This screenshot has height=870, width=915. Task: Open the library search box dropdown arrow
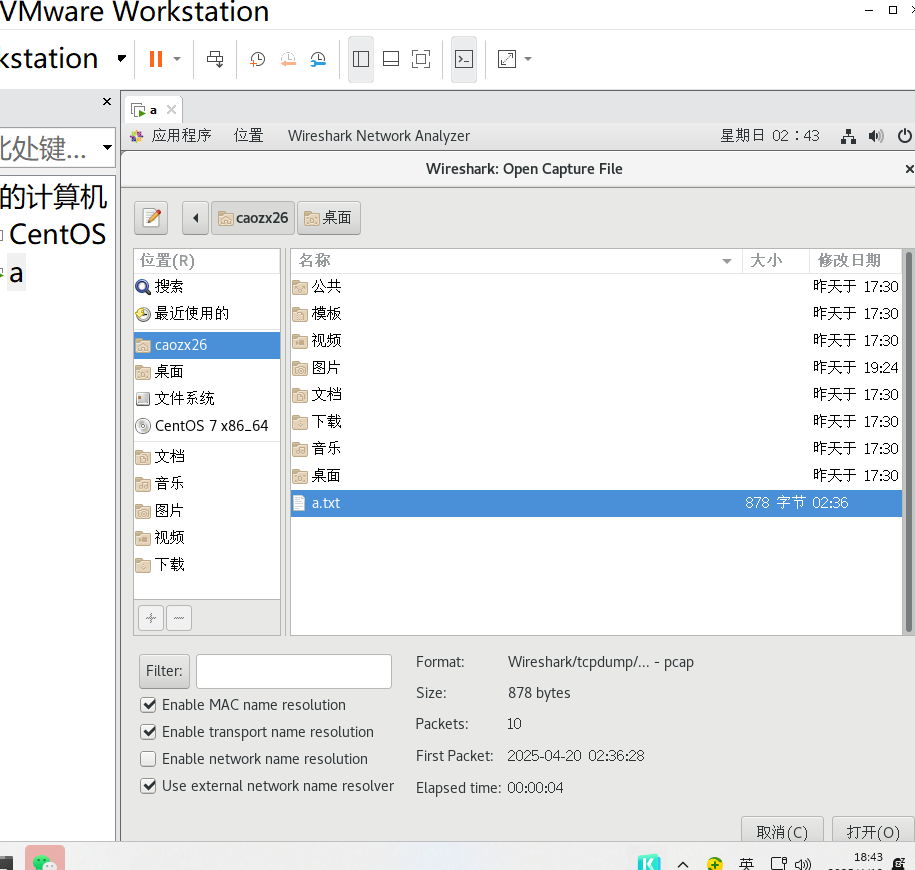107,147
